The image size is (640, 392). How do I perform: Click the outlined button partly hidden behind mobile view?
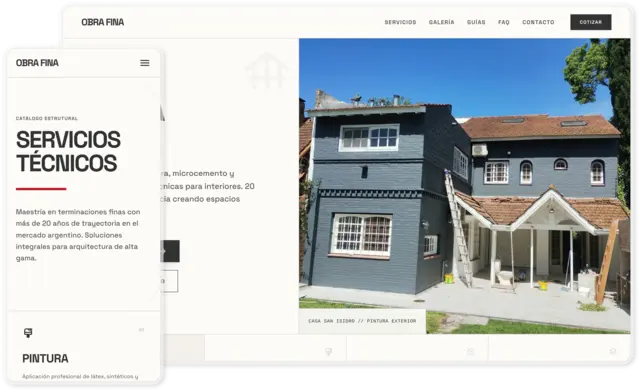tap(170, 281)
